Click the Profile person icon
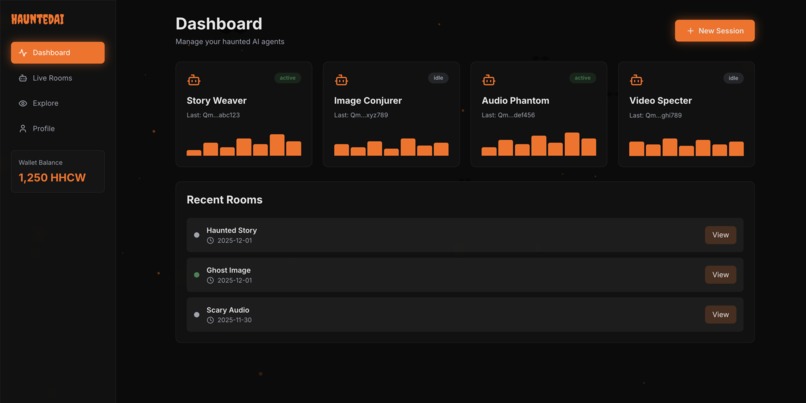806x403 pixels. click(x=23, y=129)
